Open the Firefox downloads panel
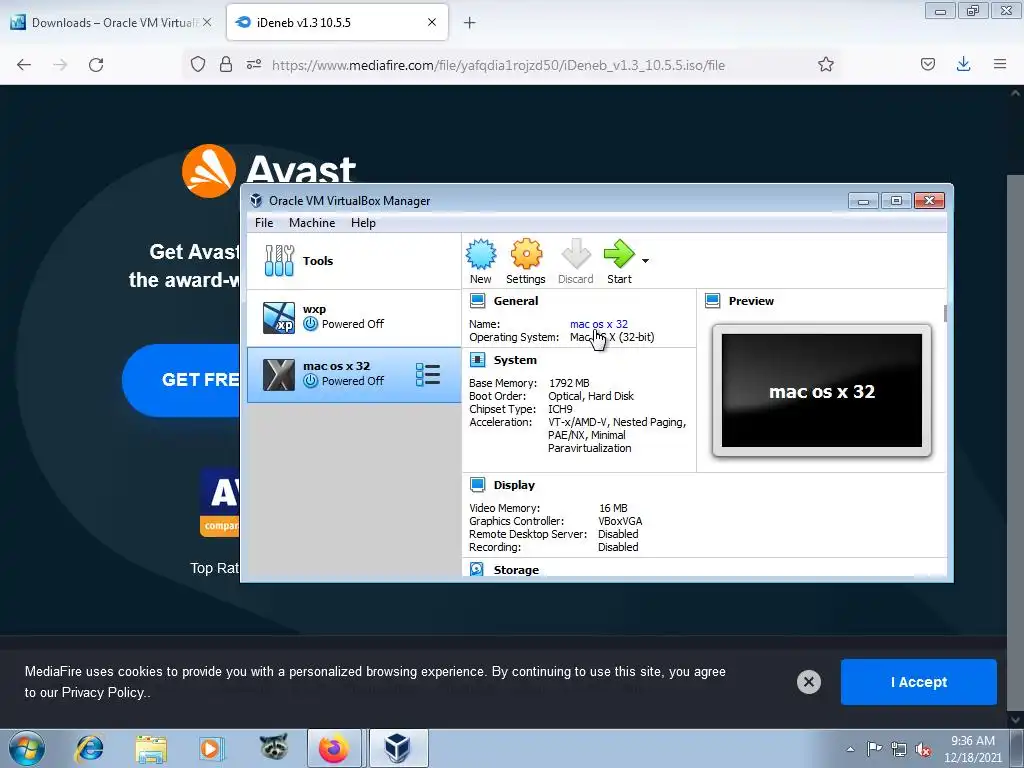 tap(963, 64)
